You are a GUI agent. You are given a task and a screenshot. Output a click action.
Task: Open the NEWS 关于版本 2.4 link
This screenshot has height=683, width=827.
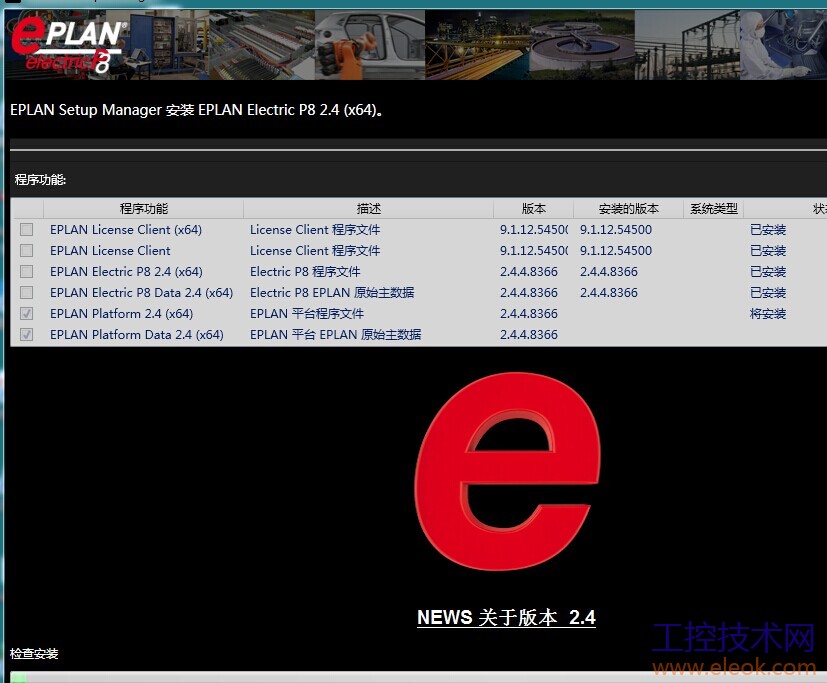click(506, 617)
